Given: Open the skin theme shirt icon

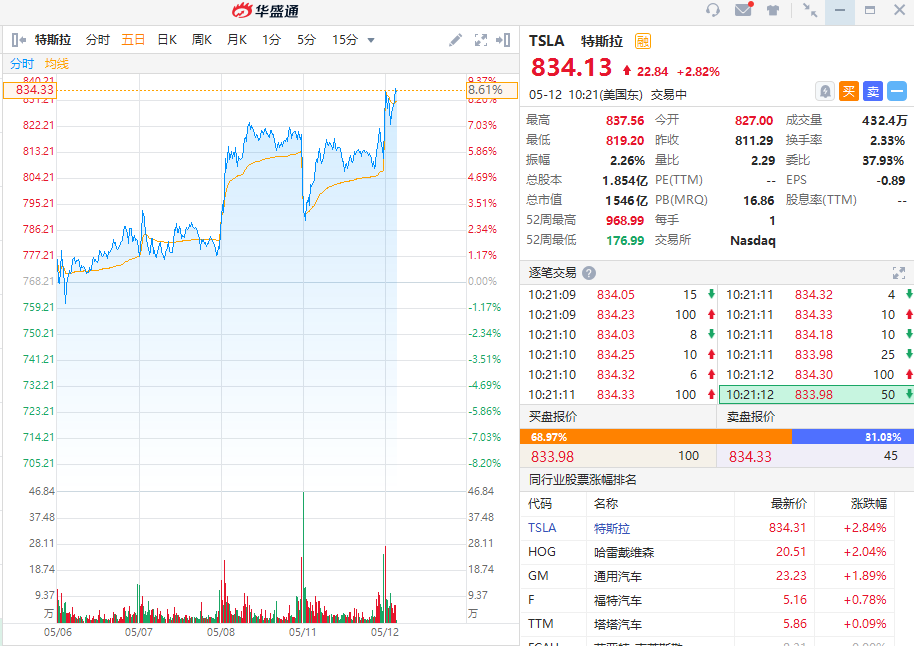Looking at the screenshot, I should point(773,10).
